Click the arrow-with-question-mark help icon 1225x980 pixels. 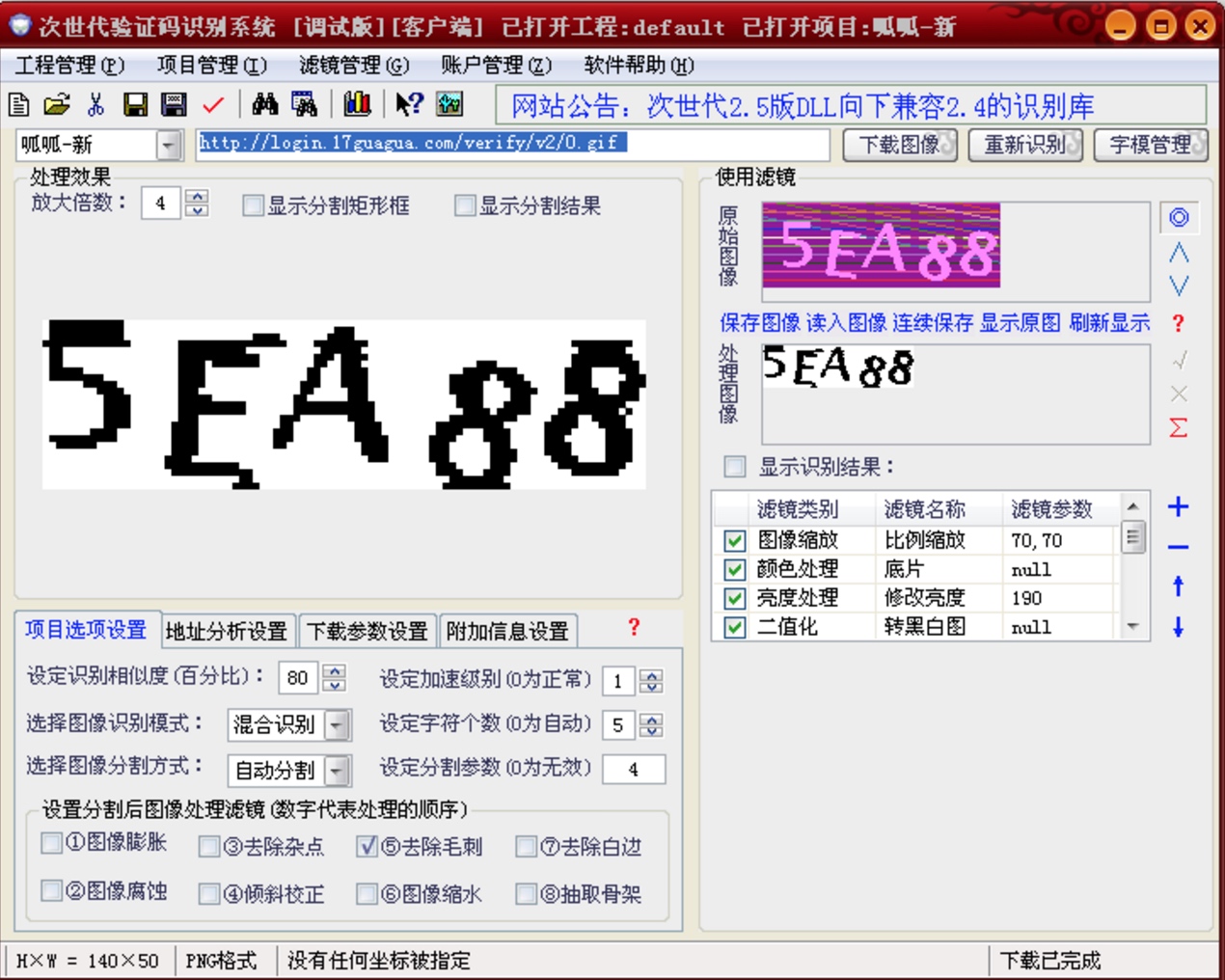409,104
